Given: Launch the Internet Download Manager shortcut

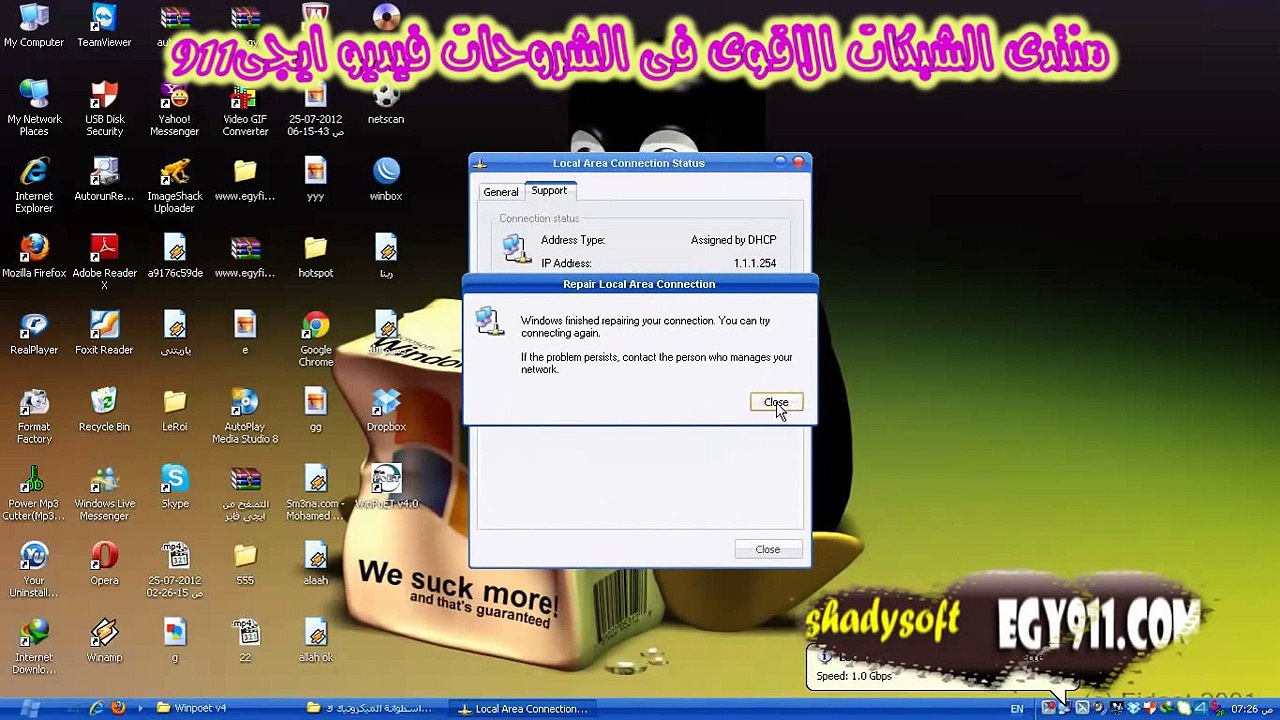Looking at the screenshot, I should [33, 648].
